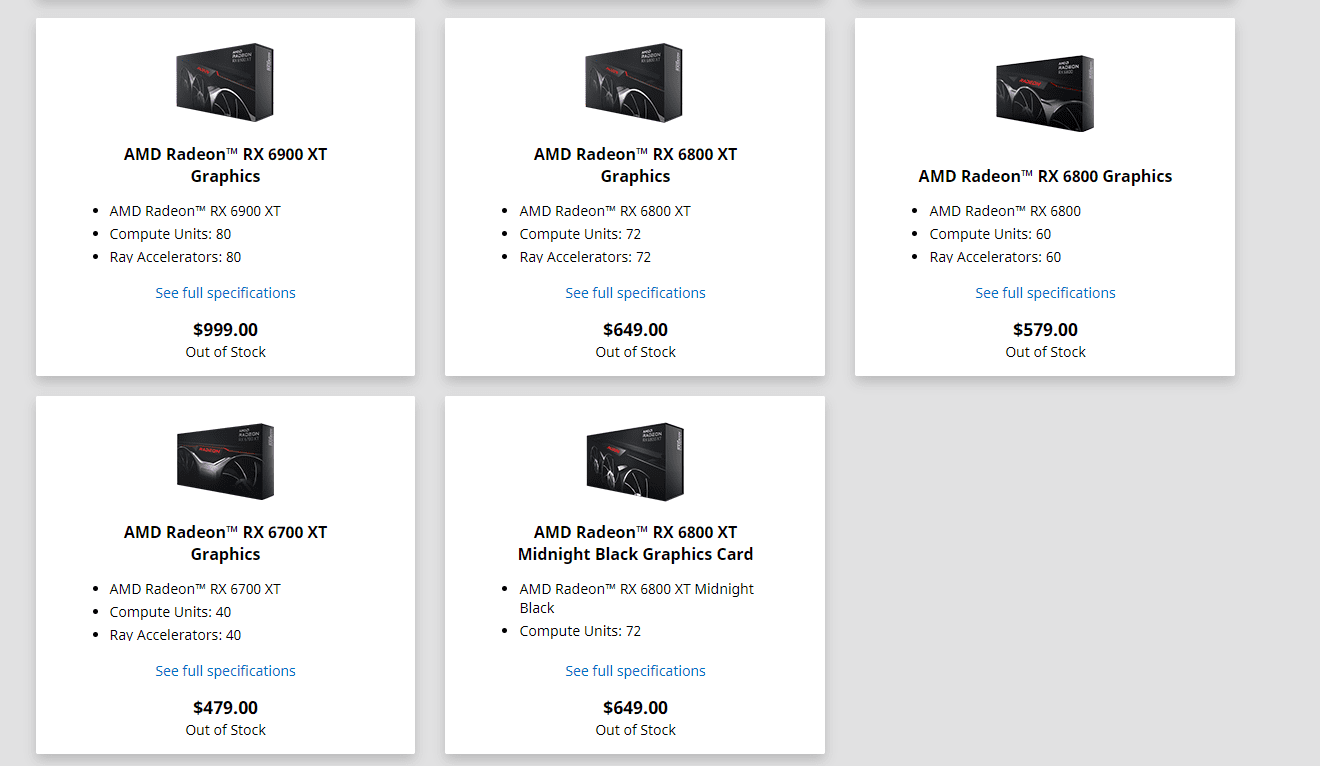This screenshot has height=766, width=1320.
Task: Click the $479.00 price on RX 6700 XT
Action: point(225,708)
